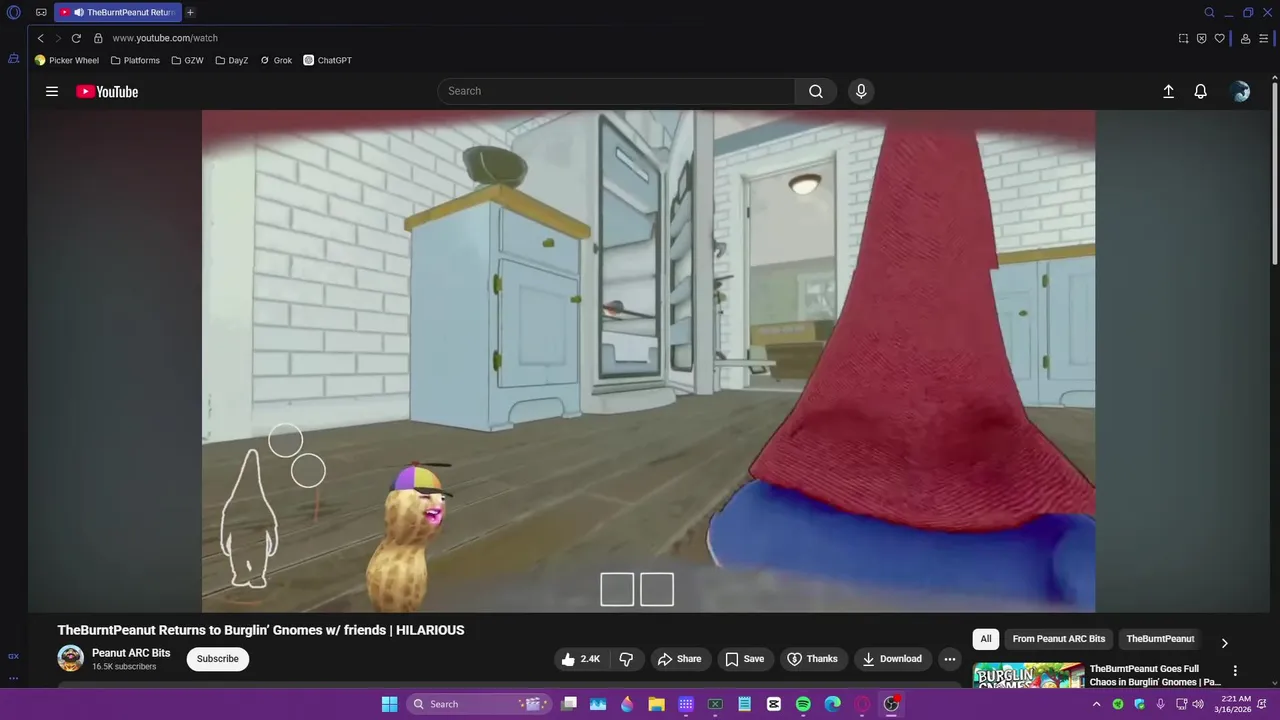Subscribe to Peanut ARC Bits
Screen dimensions: 1280x720
tap(217, 659)
